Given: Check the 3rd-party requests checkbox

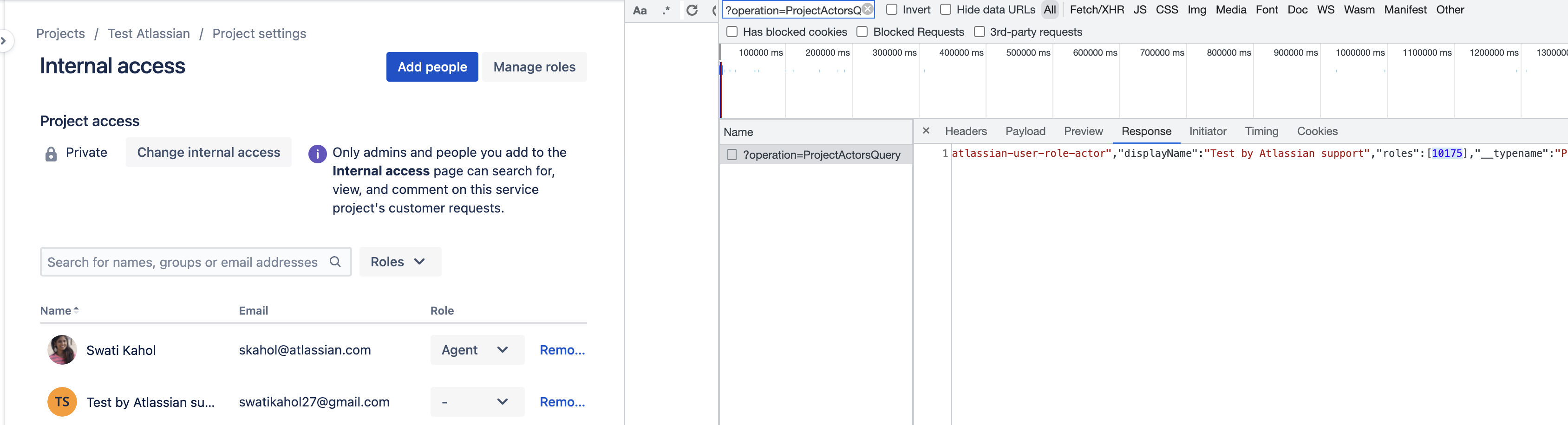Looking at the screenshot, I should coord(980,31).
